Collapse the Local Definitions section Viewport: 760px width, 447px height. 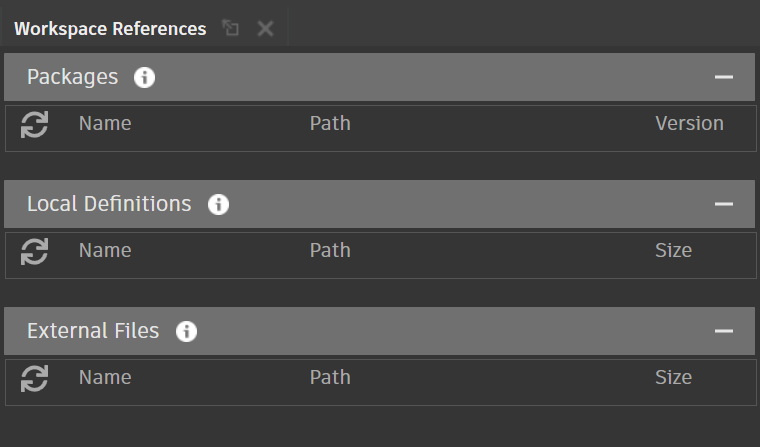point(724,204)
